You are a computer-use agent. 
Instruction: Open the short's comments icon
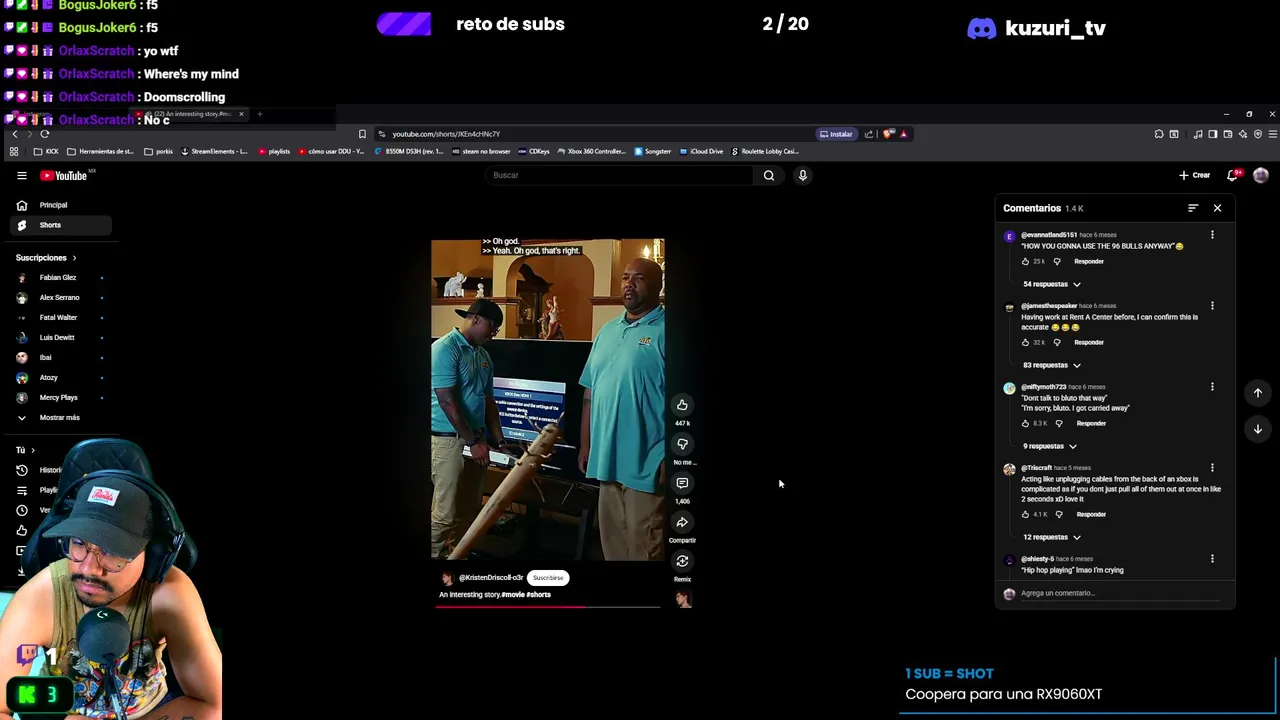[x=682, y=483]
